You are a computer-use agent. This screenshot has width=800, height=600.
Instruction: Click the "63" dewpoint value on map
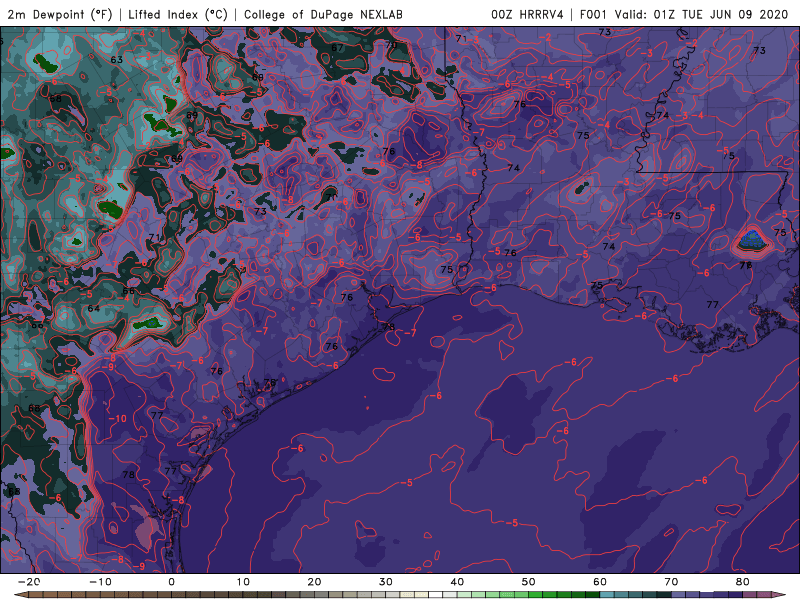coord(117,60)
